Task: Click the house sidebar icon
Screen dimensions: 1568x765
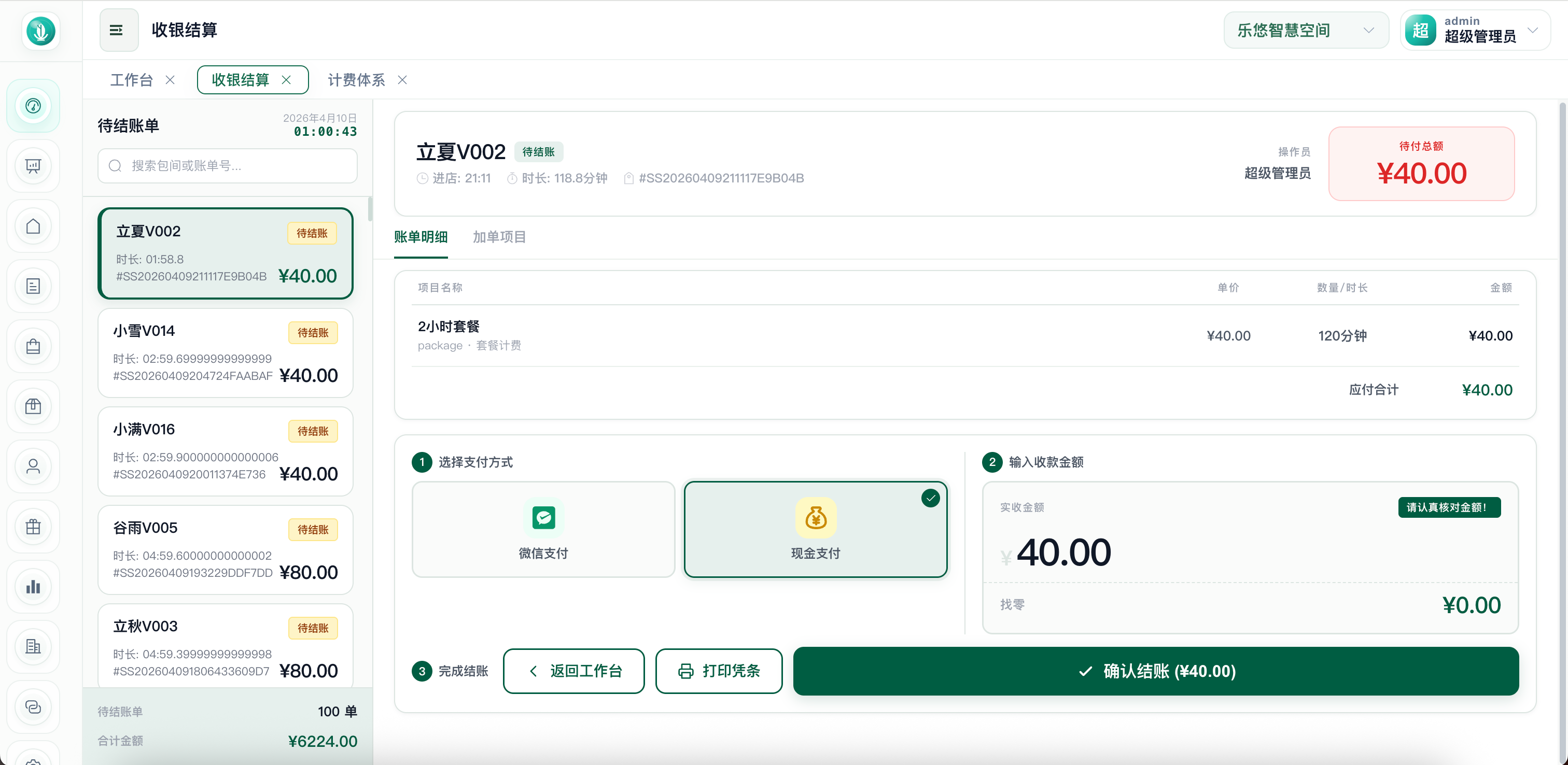Action: coord(33,226)
